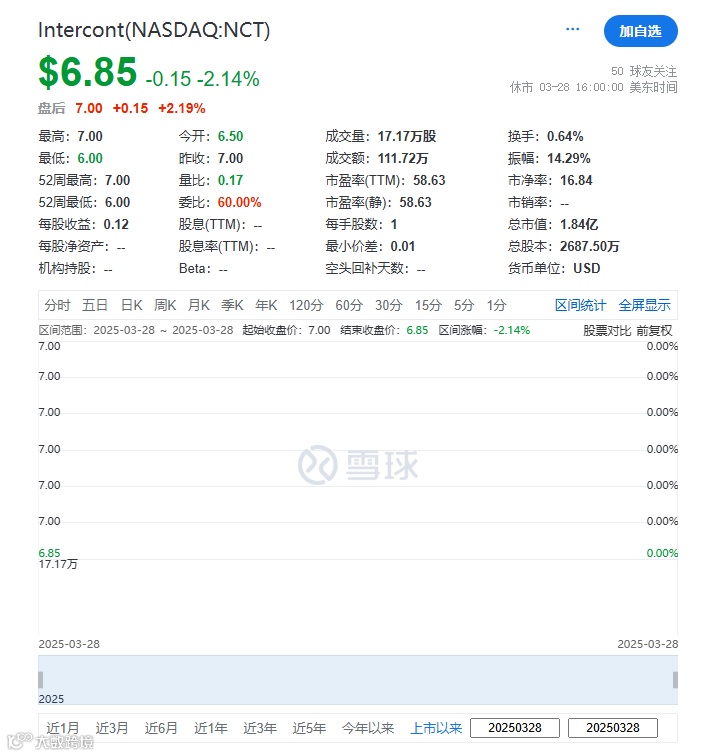Click the $6.85 current price
711x756 pixels.
click(x=88, y=72)
